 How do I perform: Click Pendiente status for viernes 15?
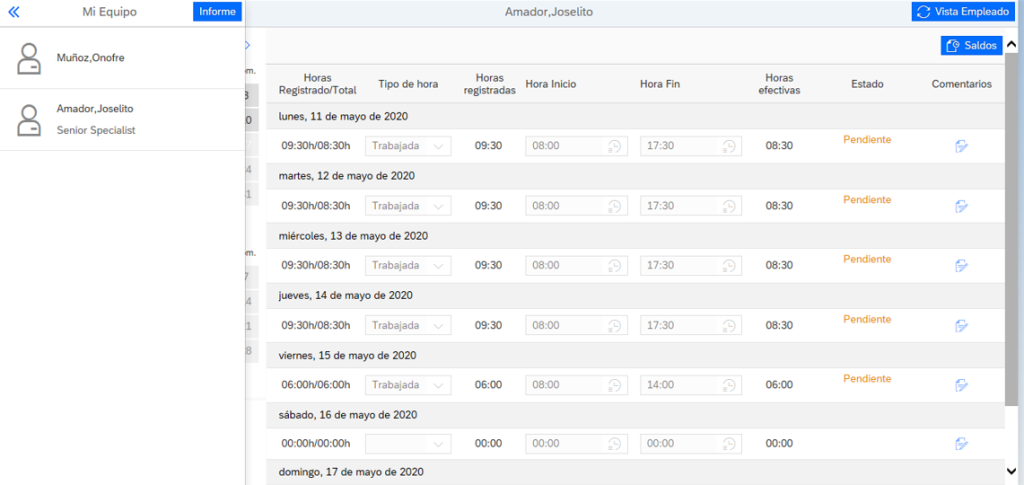tap(867, 379)
